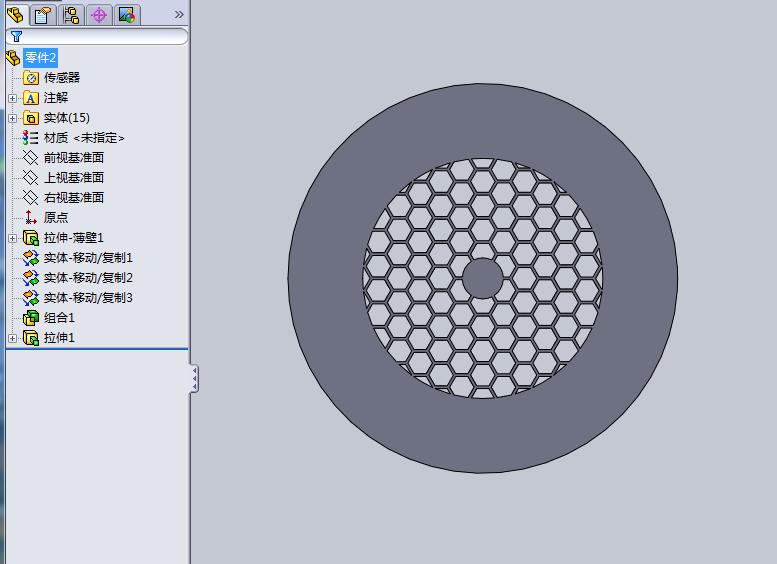Click the 注解 annotation icon
The width and height of the screenshot is (777, 564).
(x=31, y=98)
